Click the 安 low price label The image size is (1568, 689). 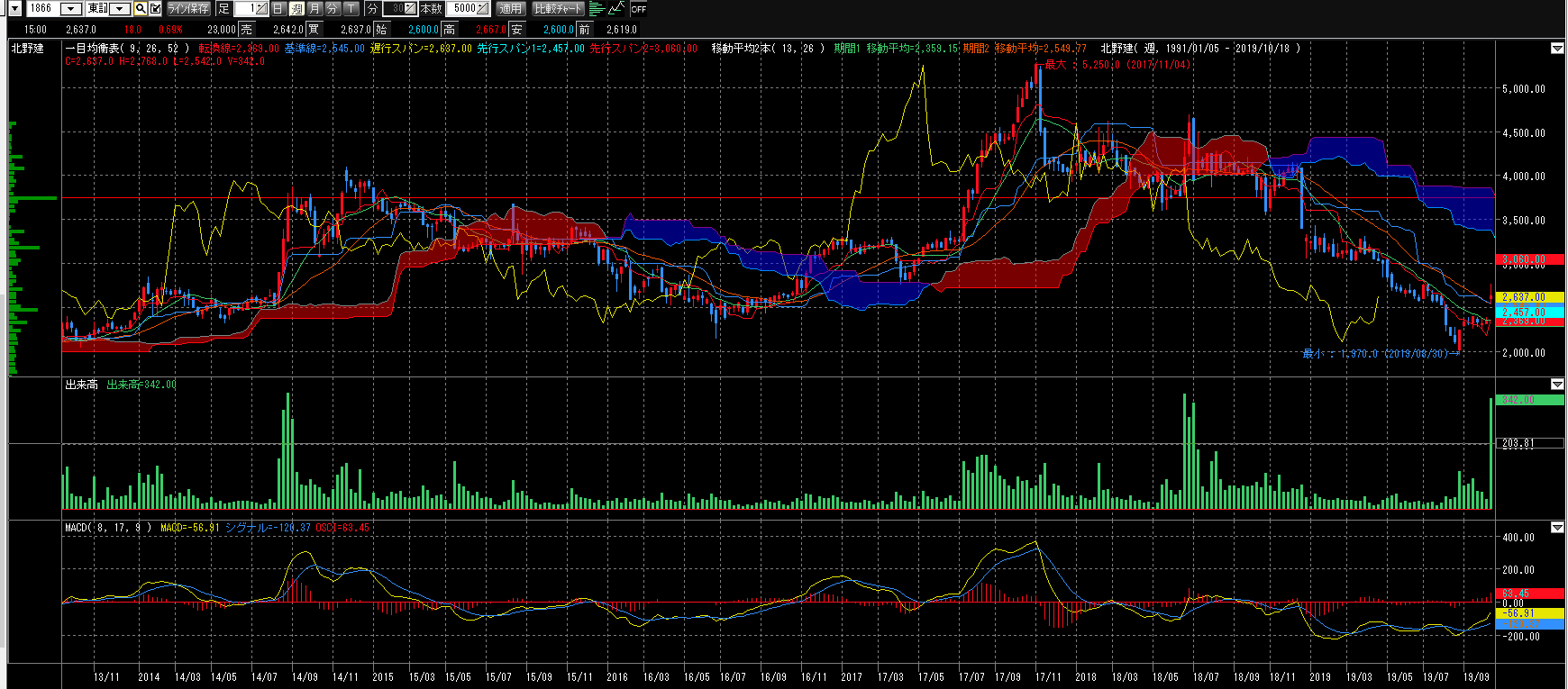click(x=516, y=30)
